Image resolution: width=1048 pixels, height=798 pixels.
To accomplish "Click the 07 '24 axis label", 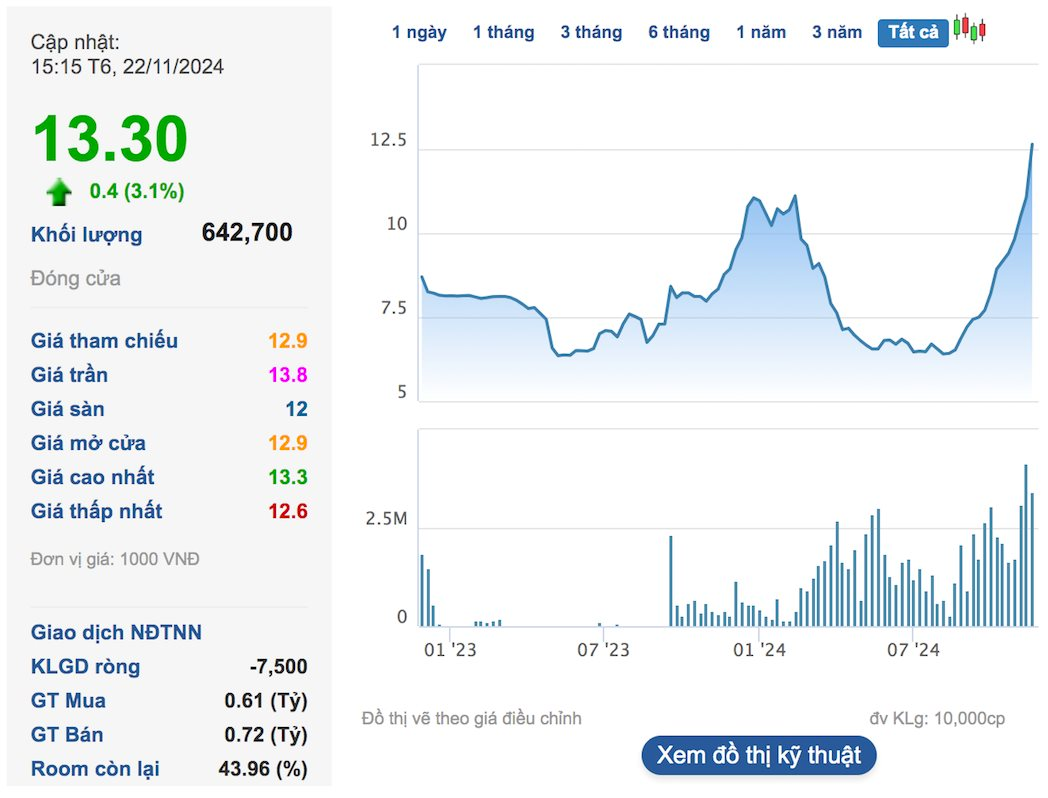I will 913,650.
